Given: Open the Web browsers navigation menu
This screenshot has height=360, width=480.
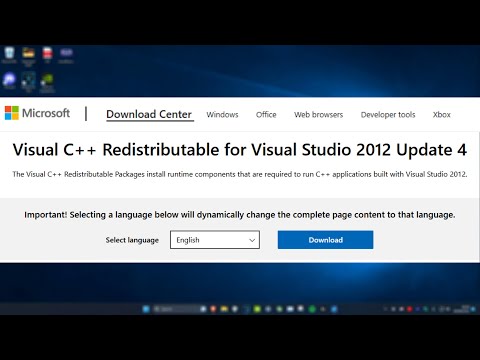Looking at the screenshot, I should [x=318, y=115].
